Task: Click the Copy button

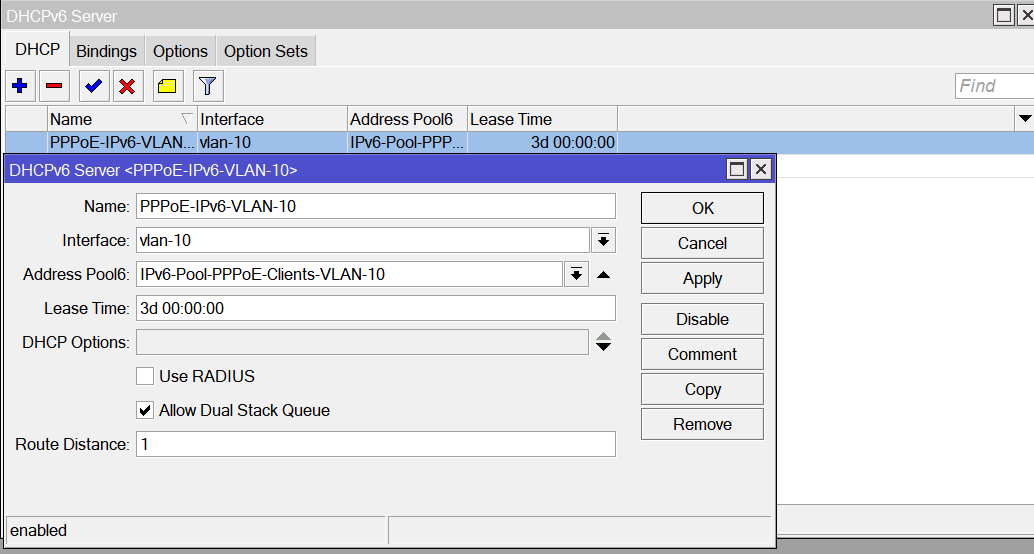Action: (x=702, y=390)
